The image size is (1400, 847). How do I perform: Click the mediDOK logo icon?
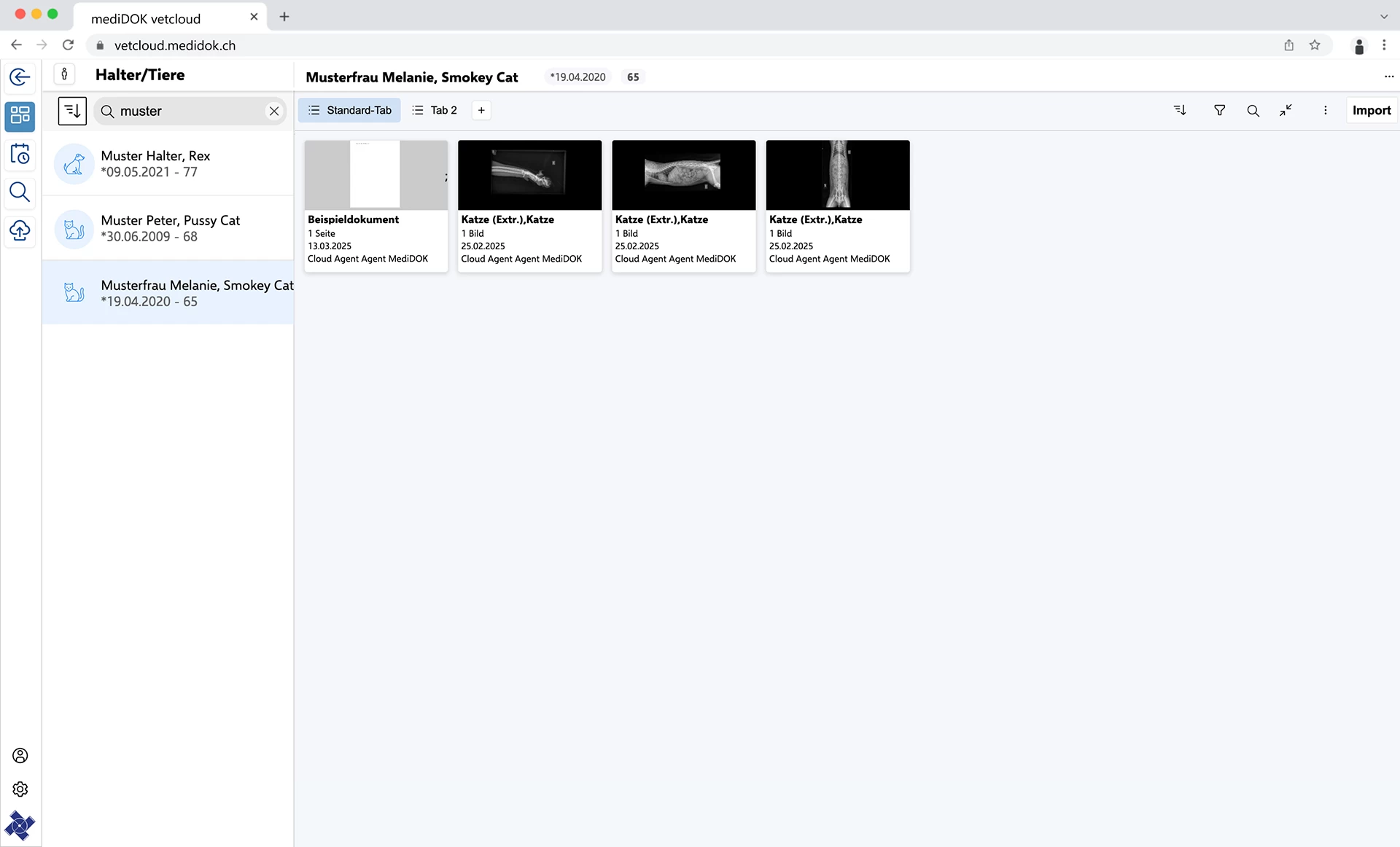20,826
